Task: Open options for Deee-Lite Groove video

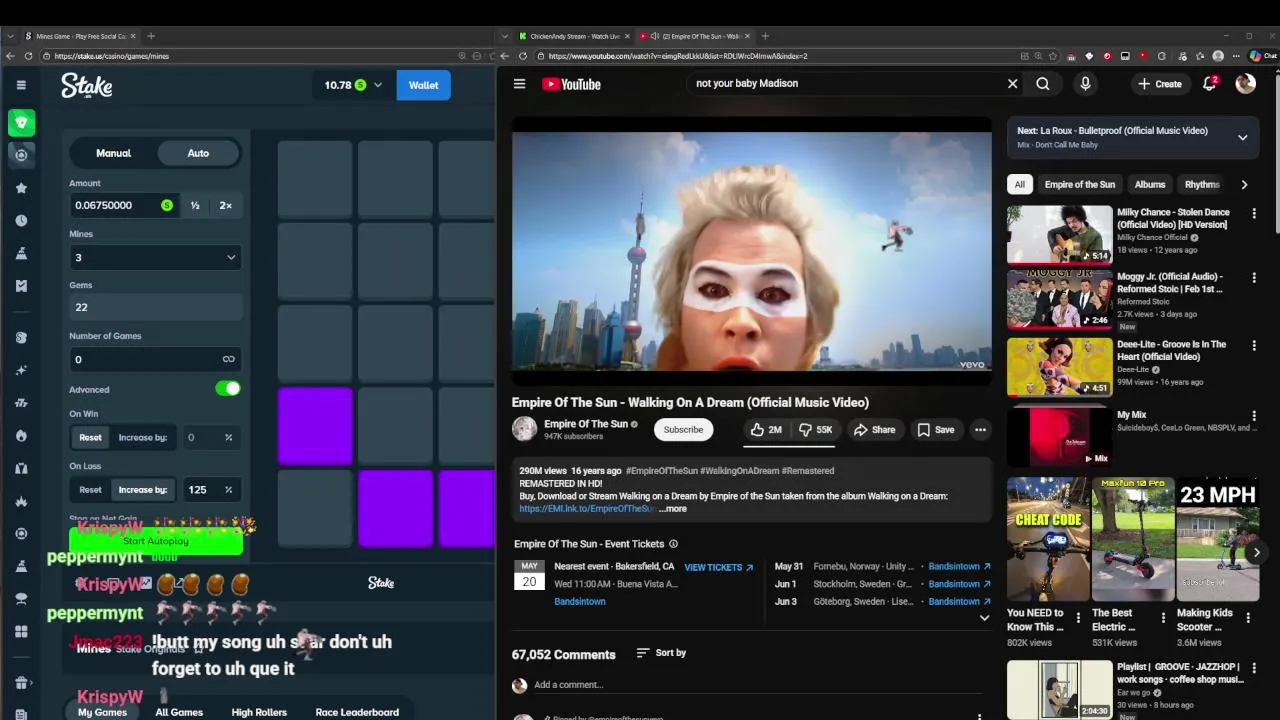Action: coord(1253,345)
